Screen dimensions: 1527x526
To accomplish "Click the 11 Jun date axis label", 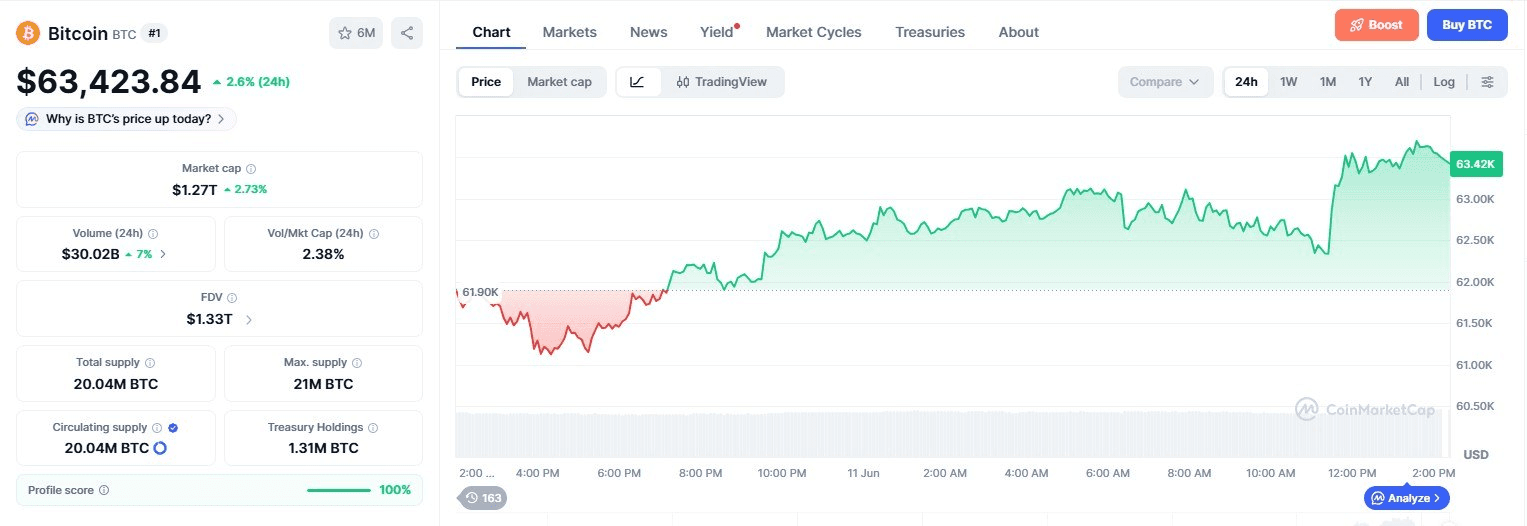I will [862, 472].
